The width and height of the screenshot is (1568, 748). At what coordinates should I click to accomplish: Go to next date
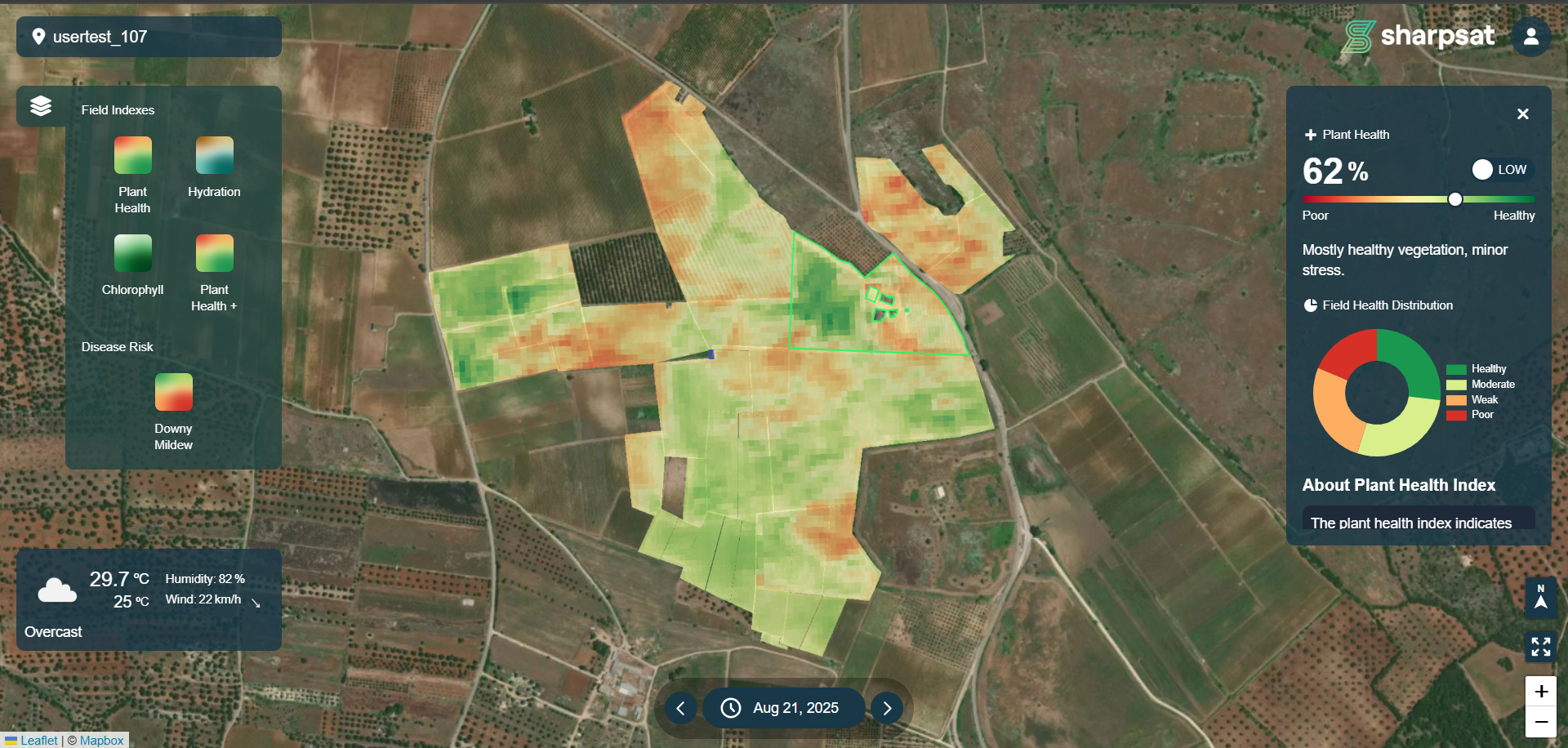click(x=887, y=708)
